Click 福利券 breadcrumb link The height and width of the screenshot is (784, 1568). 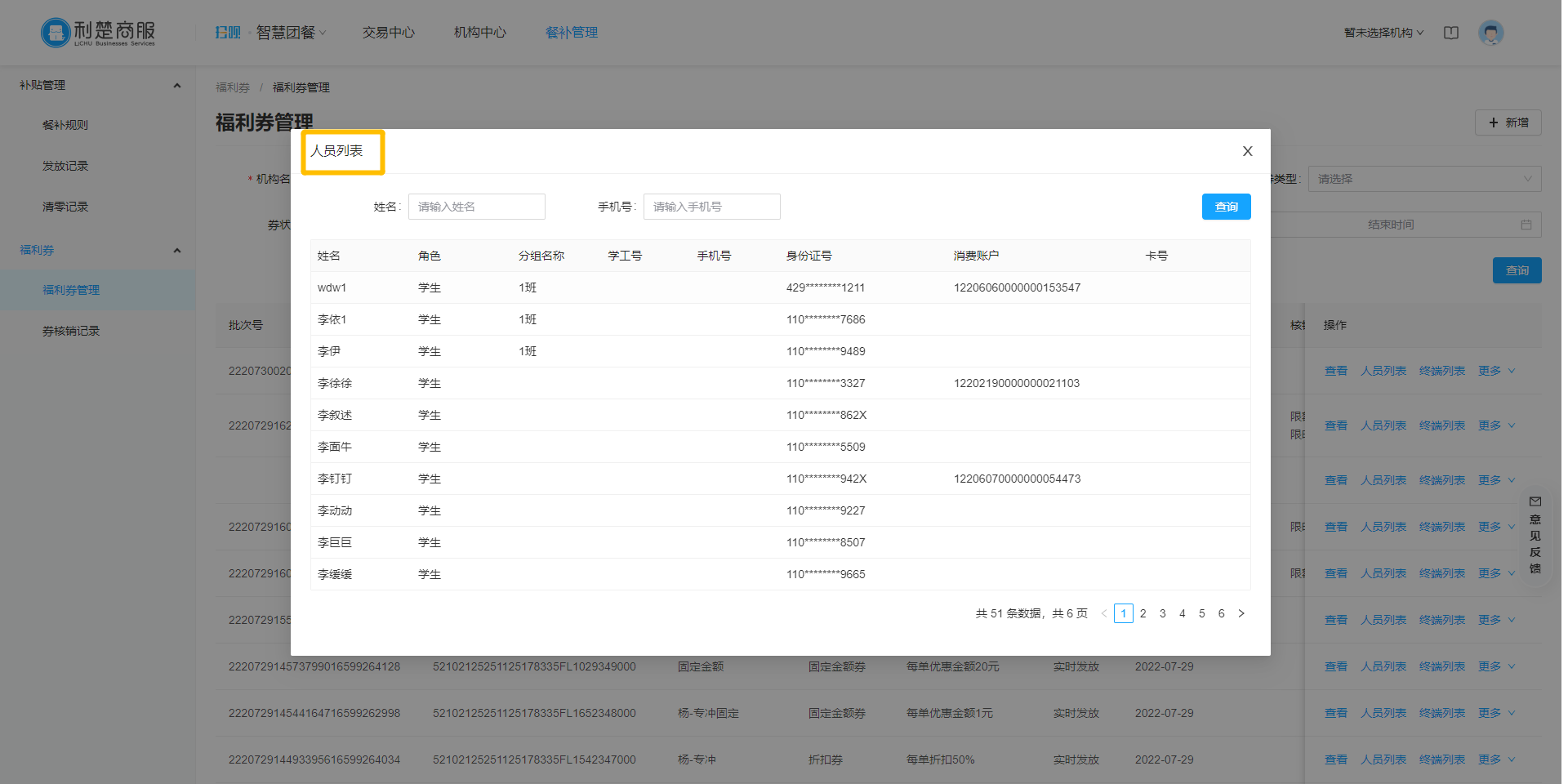[233, 87]
